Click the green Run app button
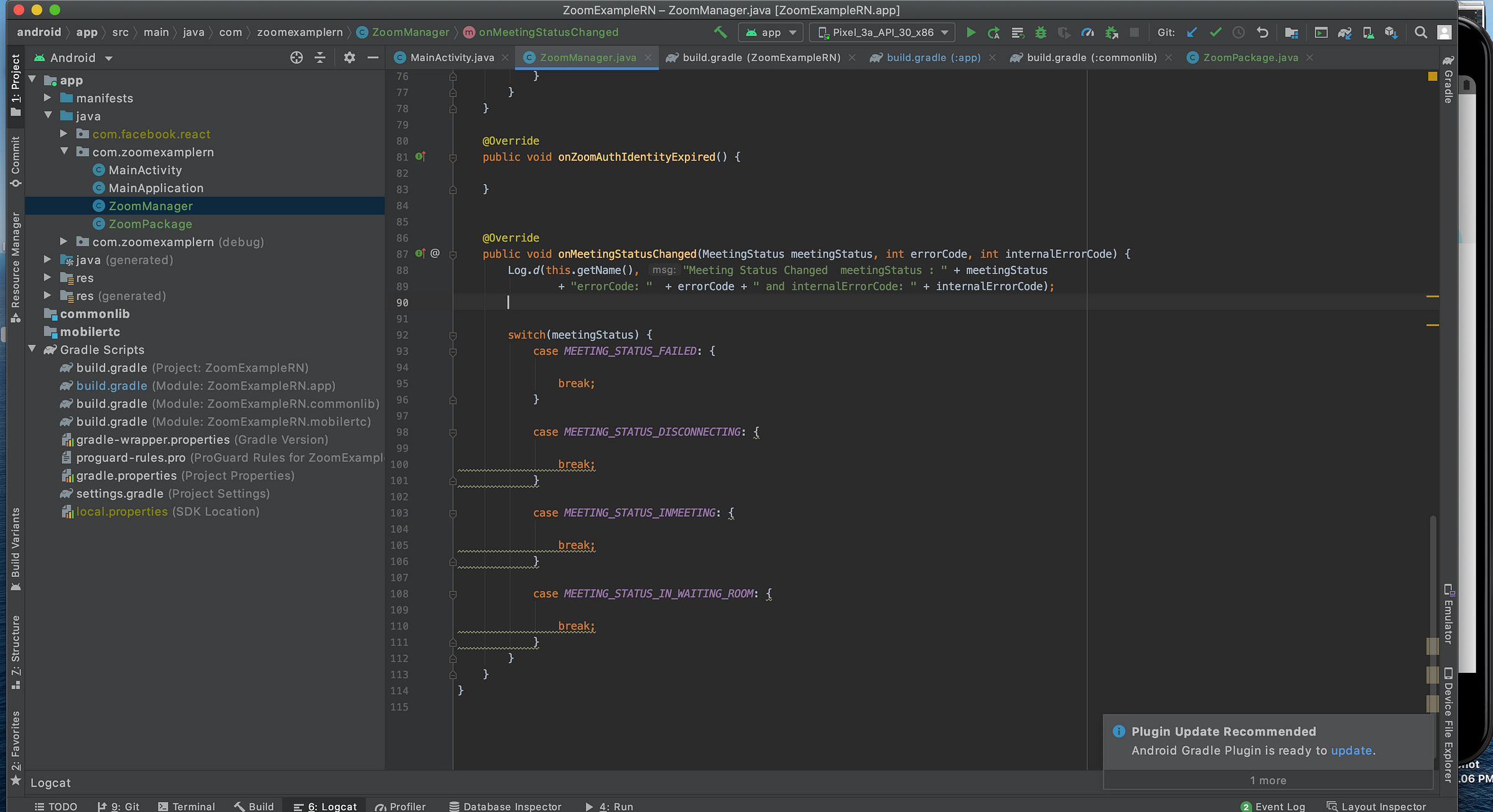 coord(970,32)
